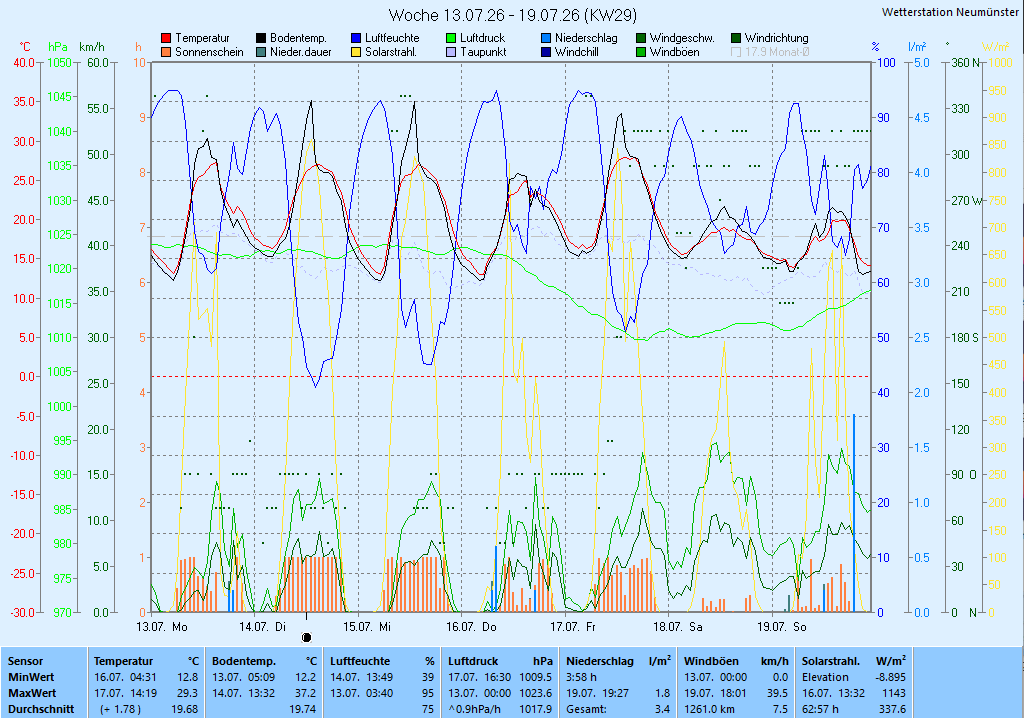Click the Solarstrahl. column header in the table
Image resolution: width=1024 pixels, height=718 pixels.
pyautogui.click(x=831, y=661)
